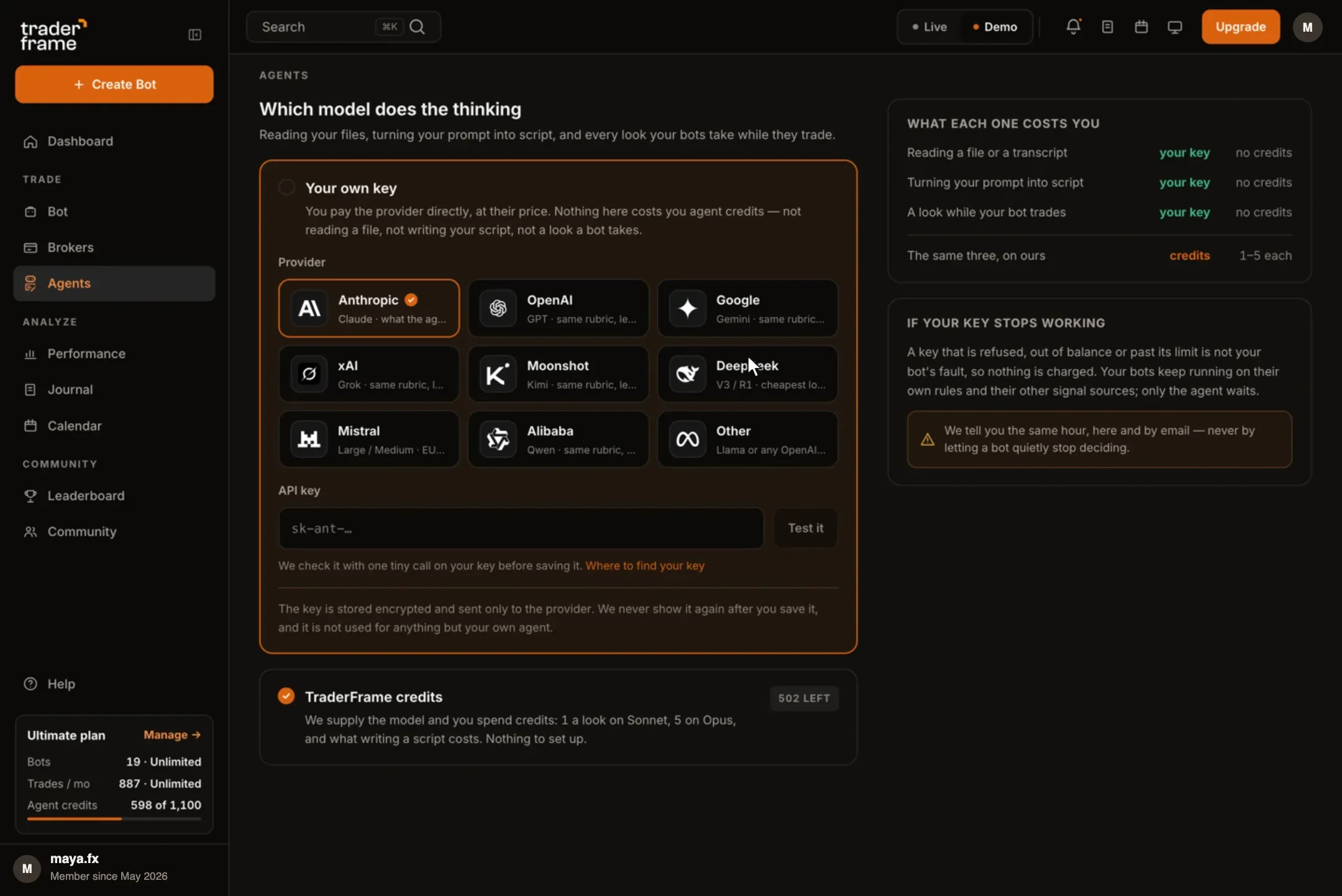1342x896 pixels.
Task: Select the TraderFrame credits radio button
Action: tap(286, 696)
